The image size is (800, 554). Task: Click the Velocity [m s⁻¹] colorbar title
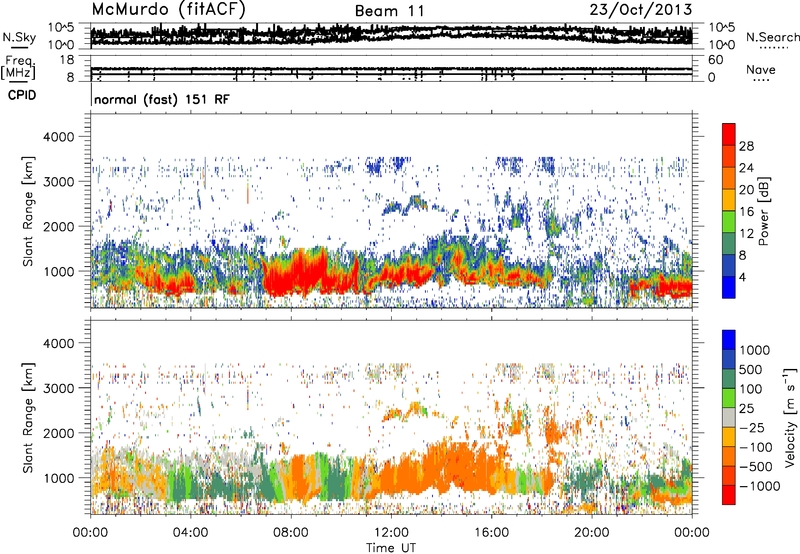(790, 417)
